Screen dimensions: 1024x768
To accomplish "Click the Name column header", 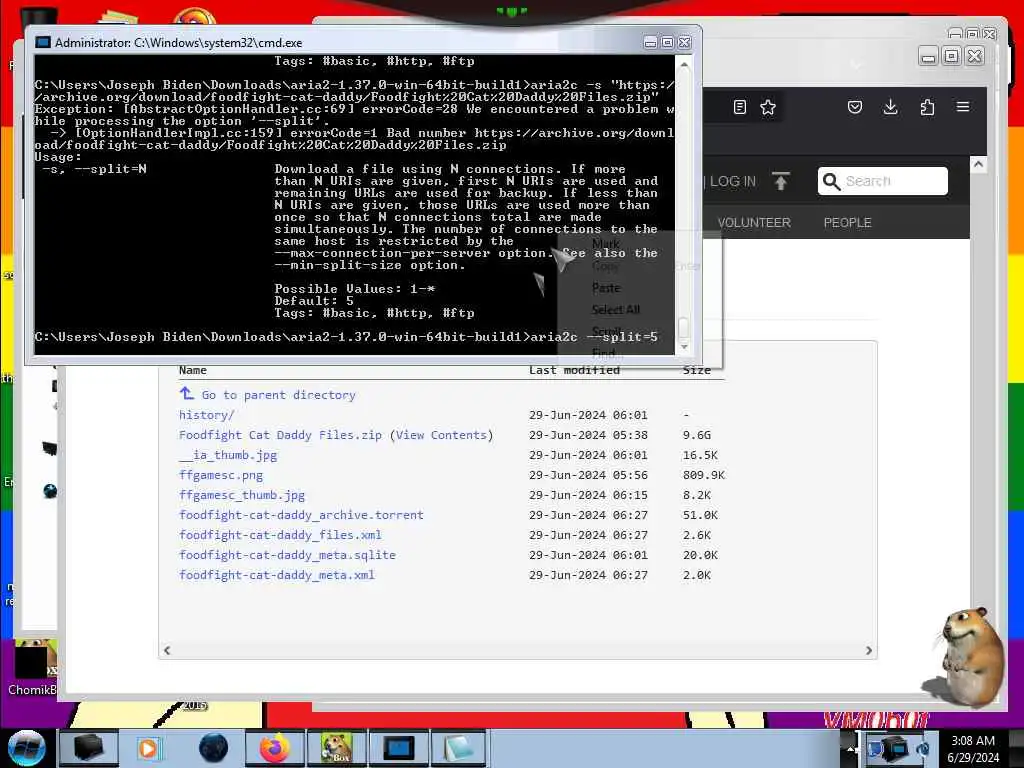I will coord(193,370).
